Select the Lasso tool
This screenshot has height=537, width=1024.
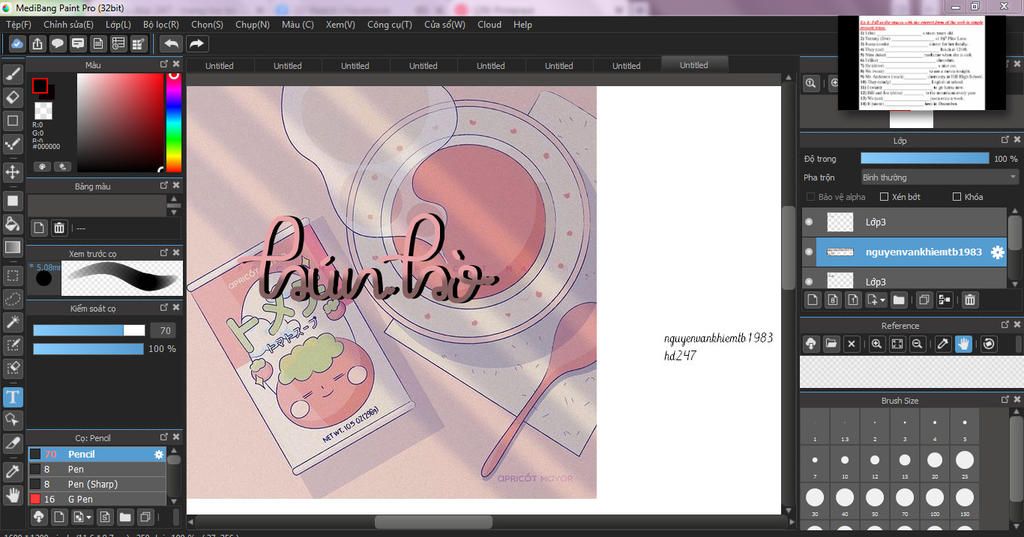coord(12,299)
